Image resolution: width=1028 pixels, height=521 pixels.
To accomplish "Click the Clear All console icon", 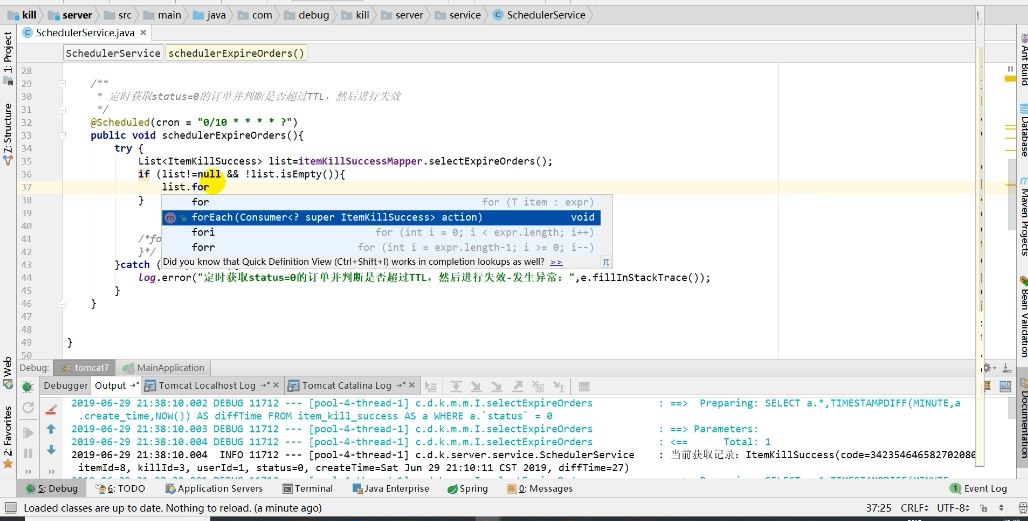I will 51,410.
